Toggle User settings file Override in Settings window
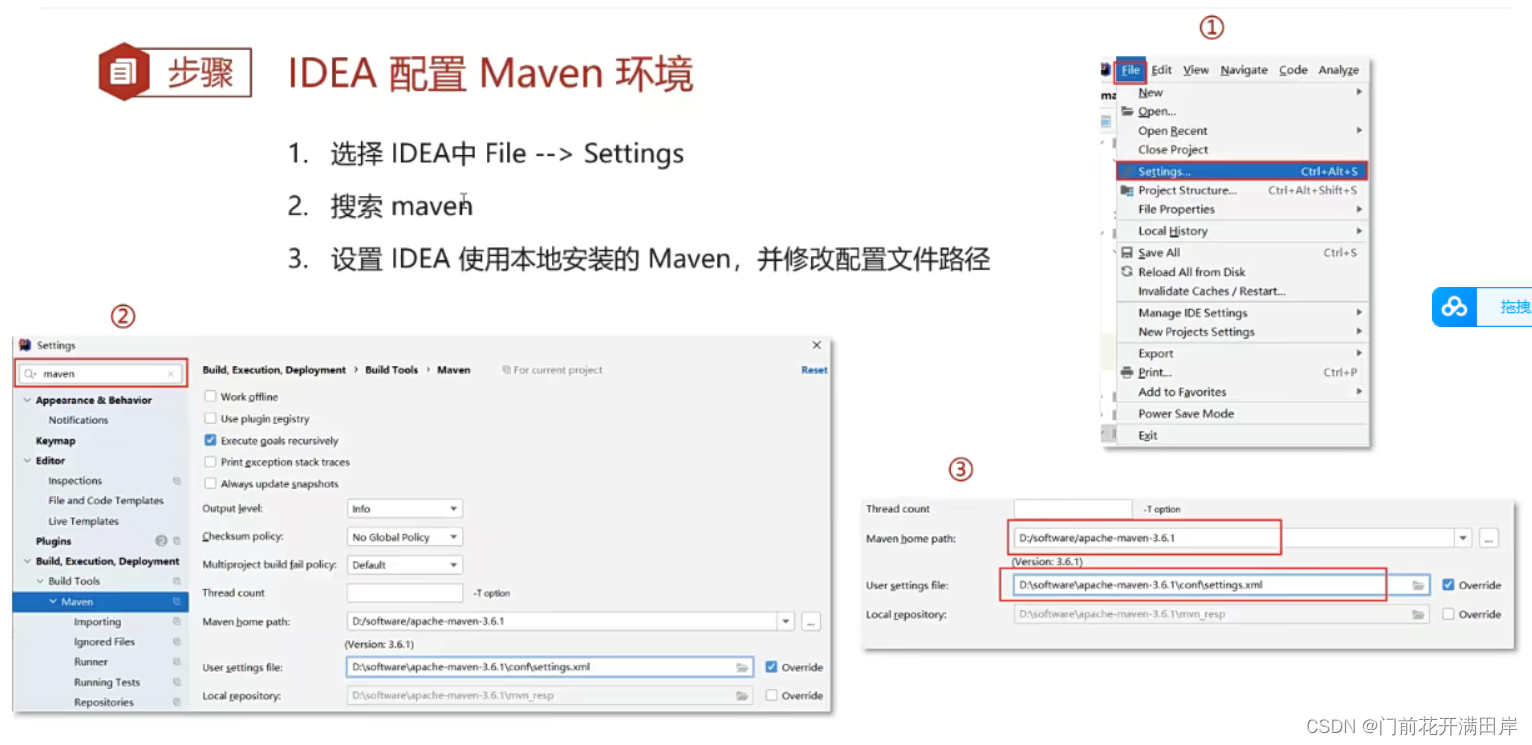 (771, 667)
